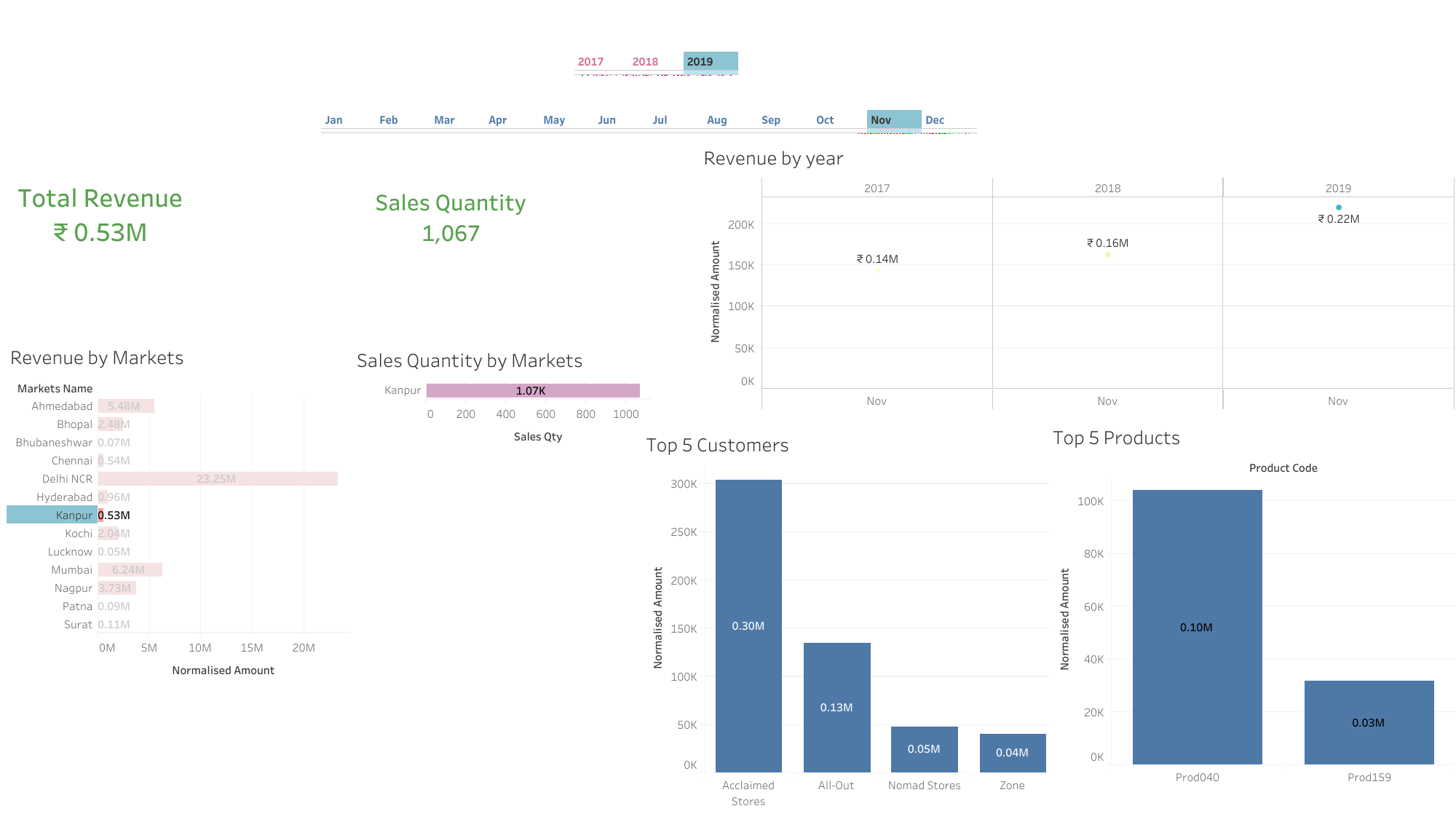1456x819 pixels.
Task: Click the Product Code header label
Action: 1283,468
